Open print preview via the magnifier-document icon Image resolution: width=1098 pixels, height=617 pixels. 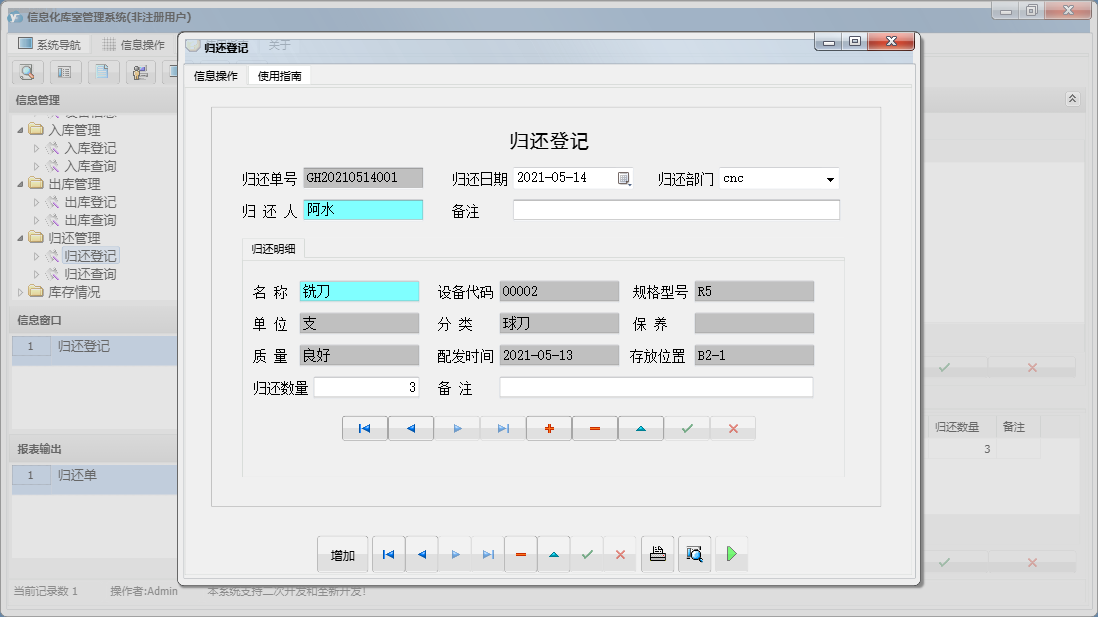coord(694,553)
